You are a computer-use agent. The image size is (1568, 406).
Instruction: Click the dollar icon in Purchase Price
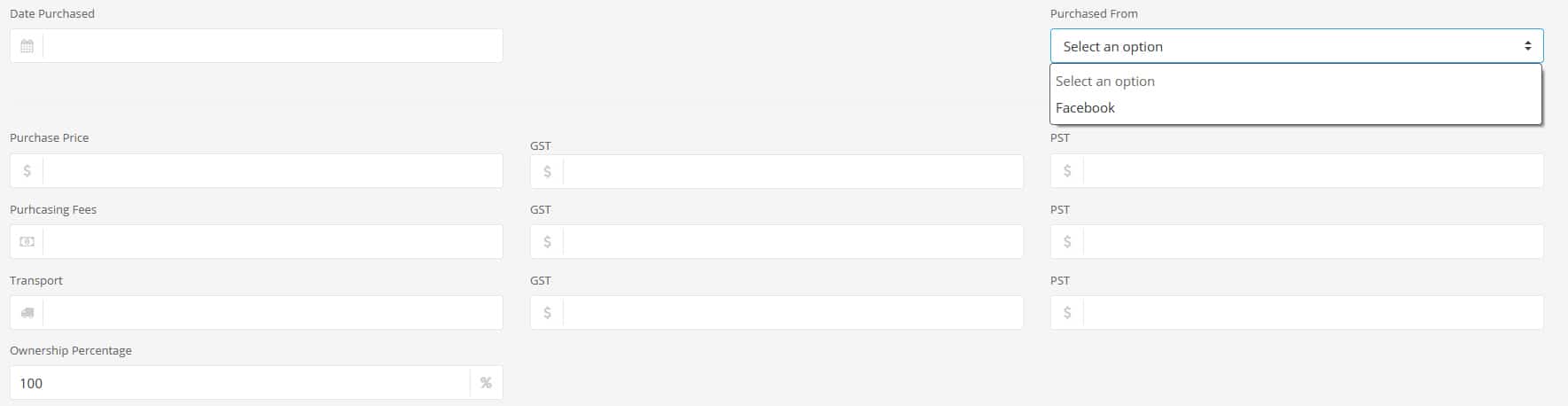click(27, 171)
